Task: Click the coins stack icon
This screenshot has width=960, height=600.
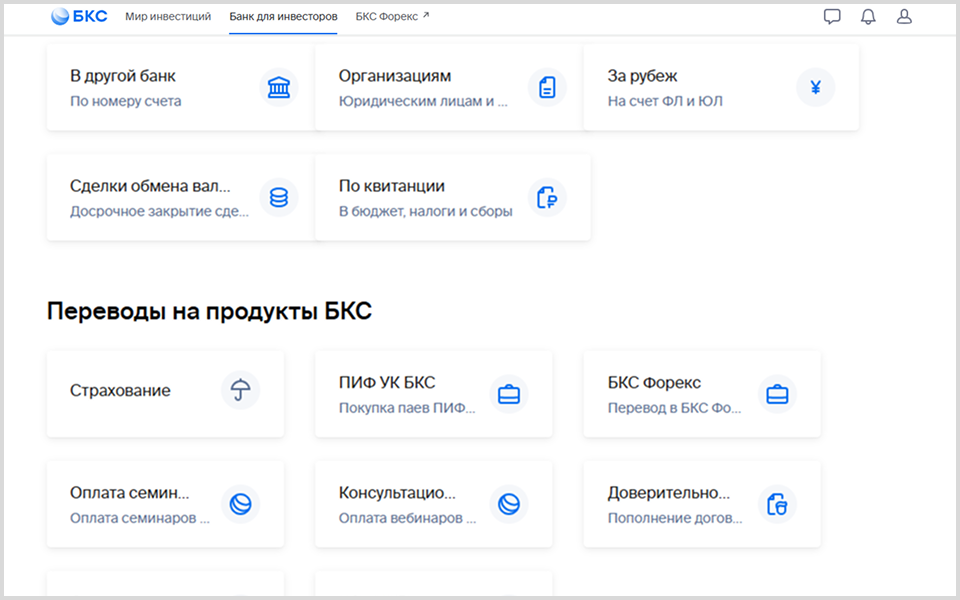Action: tap(279, 197)
